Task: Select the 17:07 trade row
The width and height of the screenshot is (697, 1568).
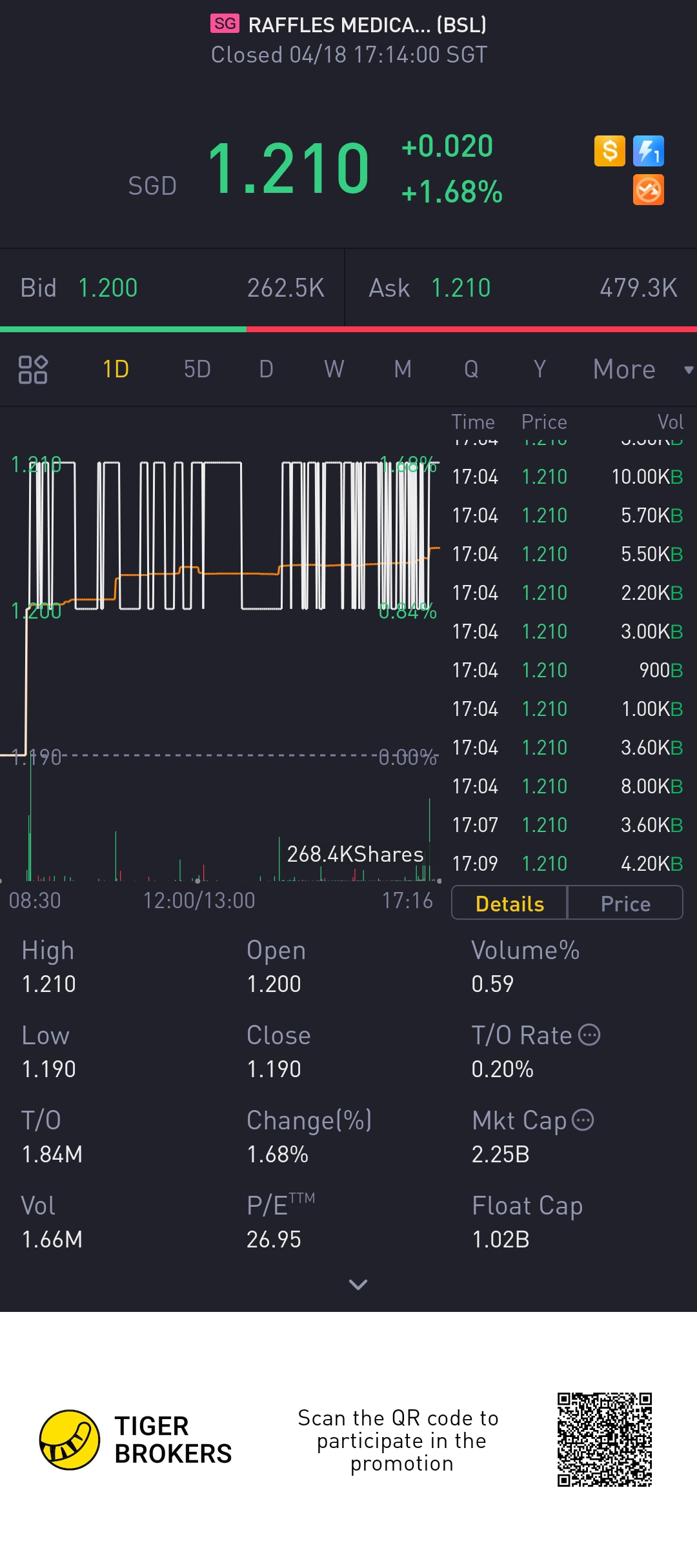Action: [x=567, y=825]
